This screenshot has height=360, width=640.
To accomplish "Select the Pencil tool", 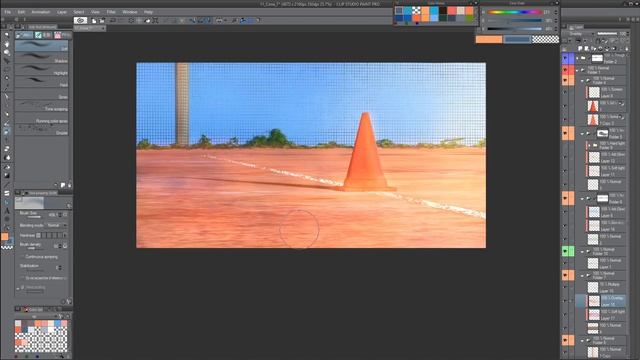I will 7,105.
